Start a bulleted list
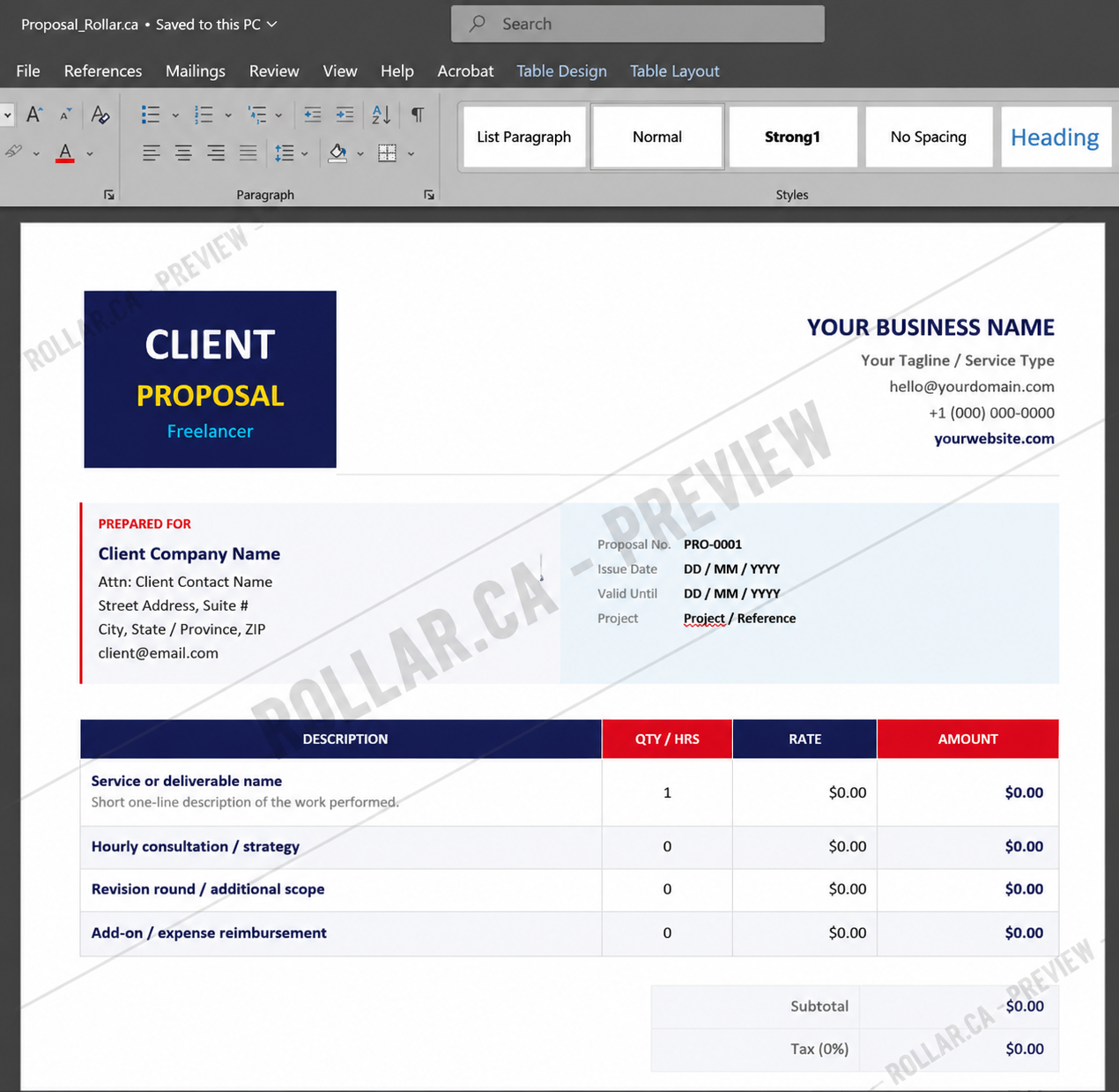1119x1092 pixels. click(x=151, y=115)
